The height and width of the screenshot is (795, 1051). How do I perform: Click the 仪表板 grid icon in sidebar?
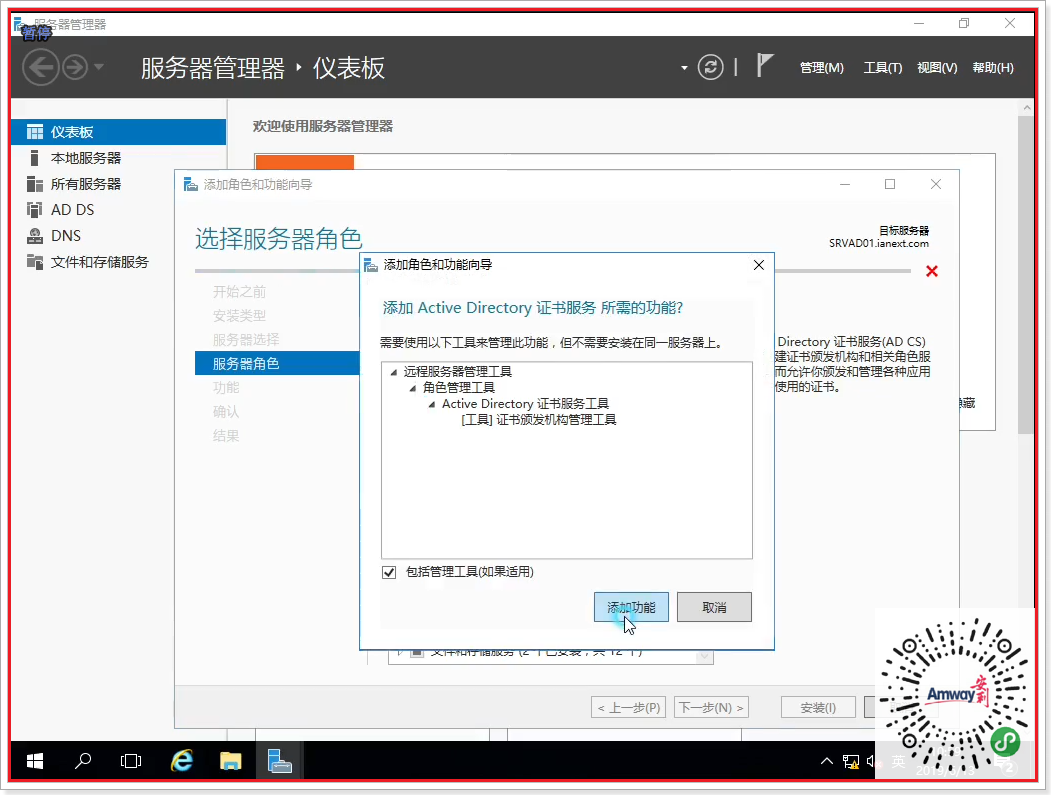pos(34,132)
